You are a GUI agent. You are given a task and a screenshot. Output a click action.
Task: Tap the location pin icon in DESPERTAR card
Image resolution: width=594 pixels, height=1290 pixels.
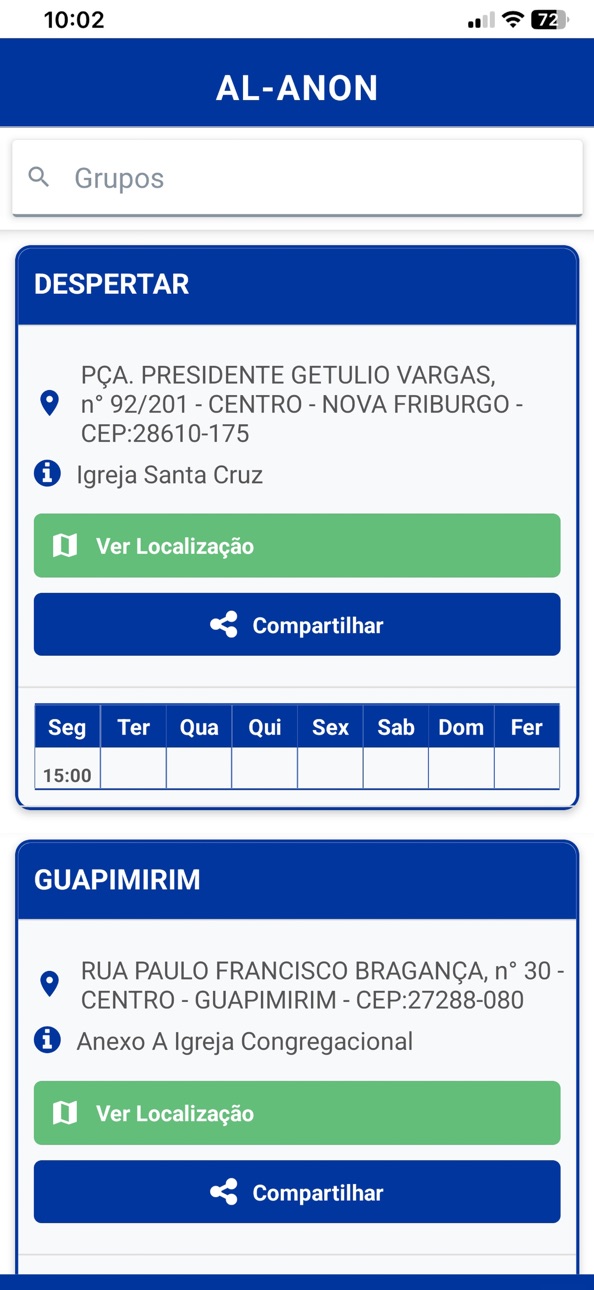tap(49, 404)
